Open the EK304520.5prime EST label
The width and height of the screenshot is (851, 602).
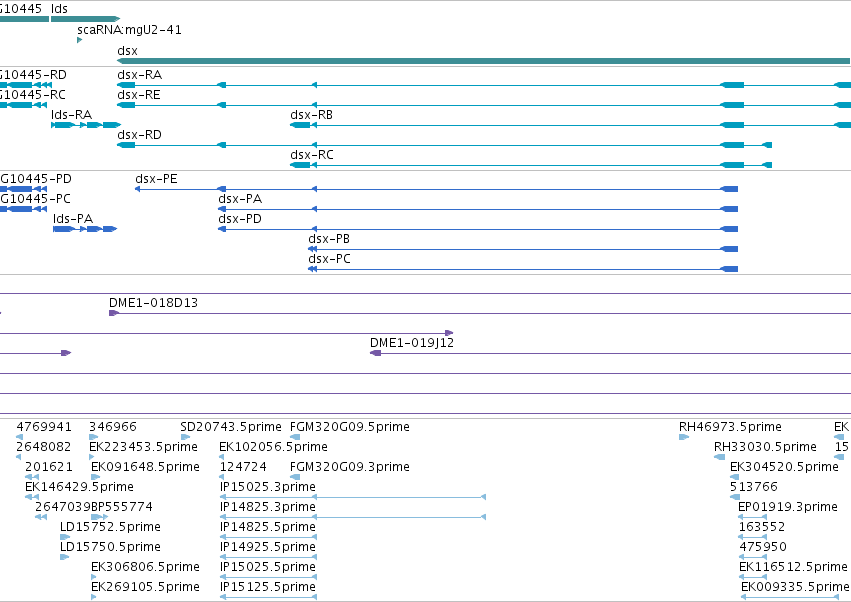(784, 467)
